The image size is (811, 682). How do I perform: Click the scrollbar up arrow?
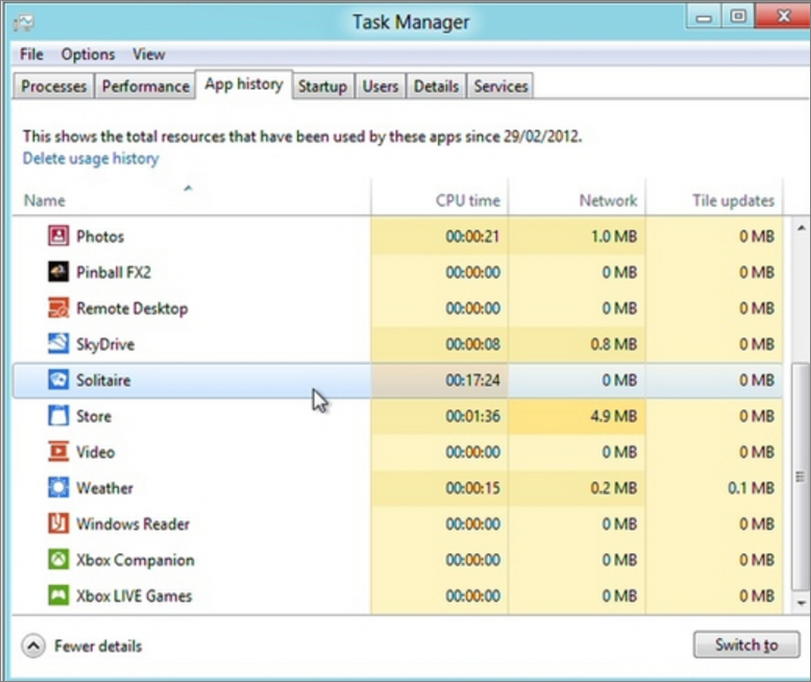(801, 228)
